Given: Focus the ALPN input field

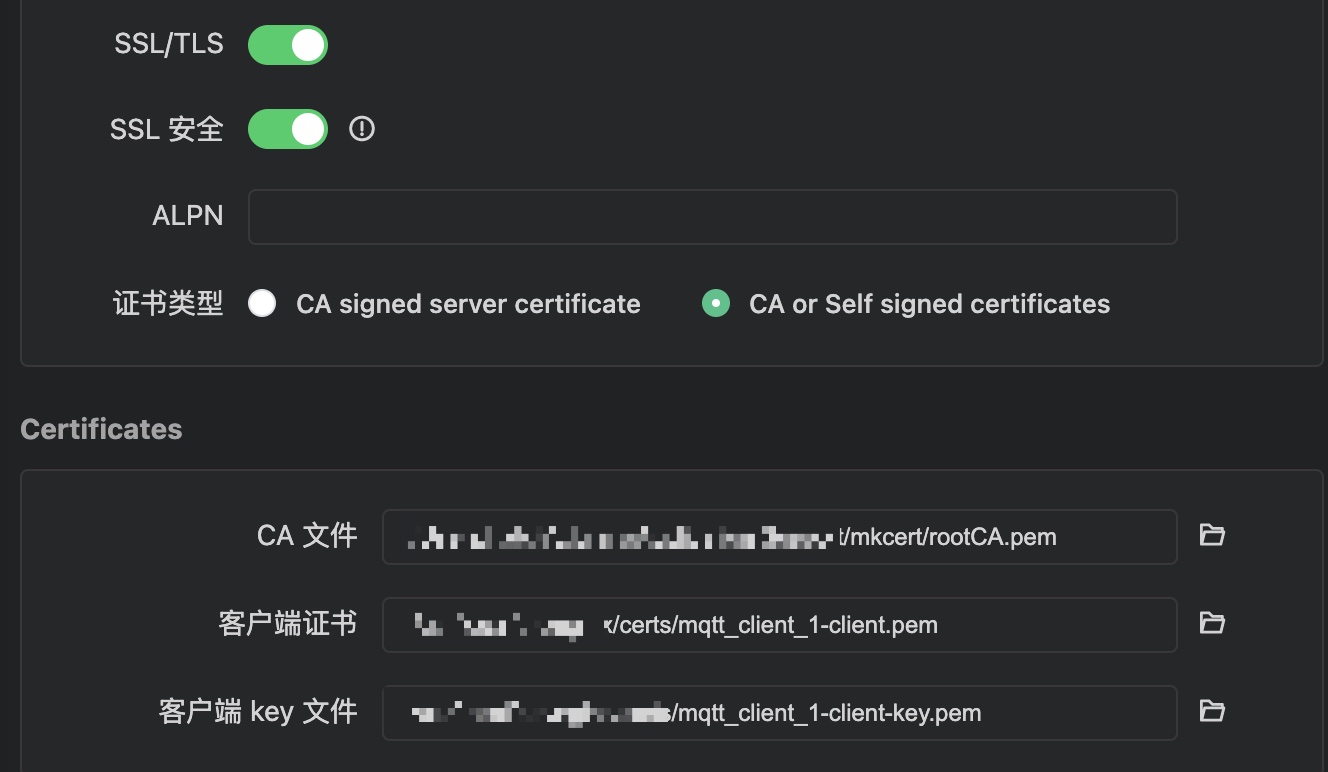Looking at the screenshot, I should [712, 217].
